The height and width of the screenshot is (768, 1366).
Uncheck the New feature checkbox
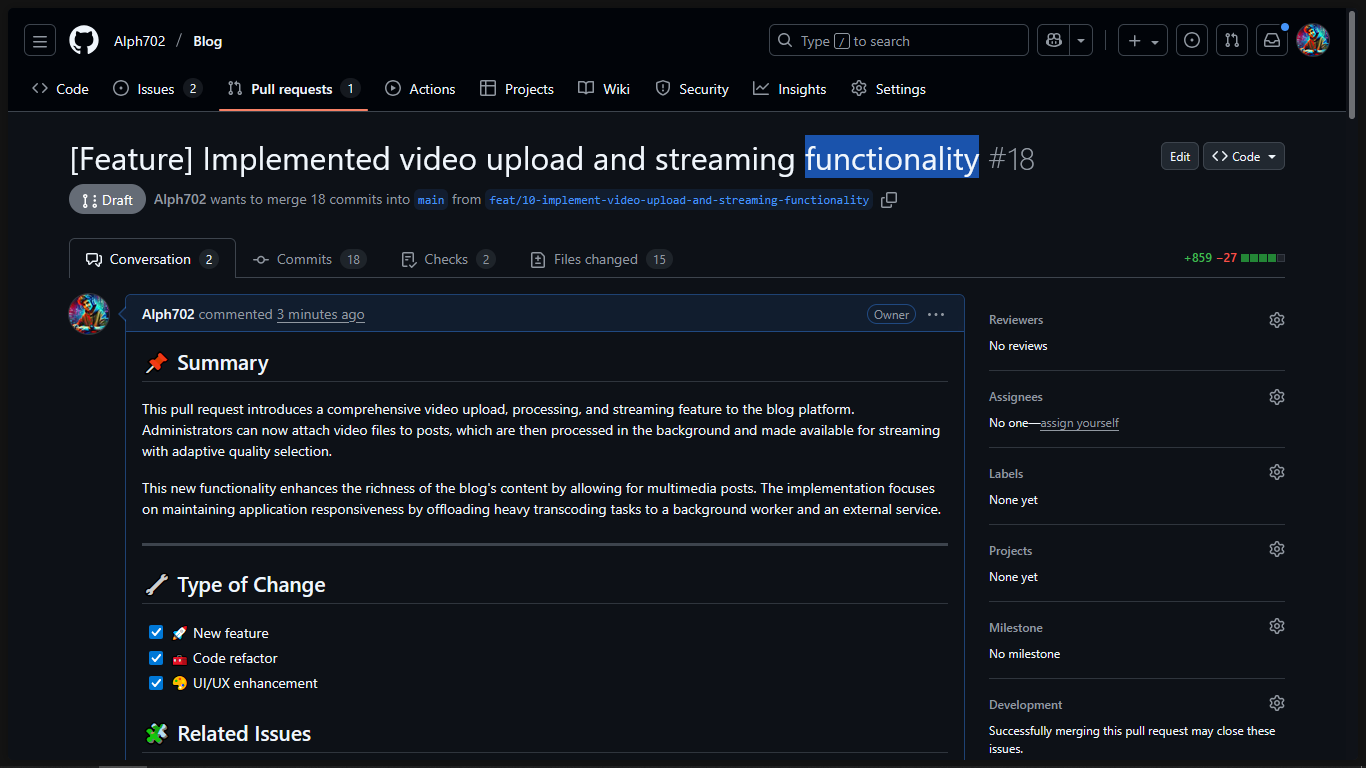tap(156, 632)
